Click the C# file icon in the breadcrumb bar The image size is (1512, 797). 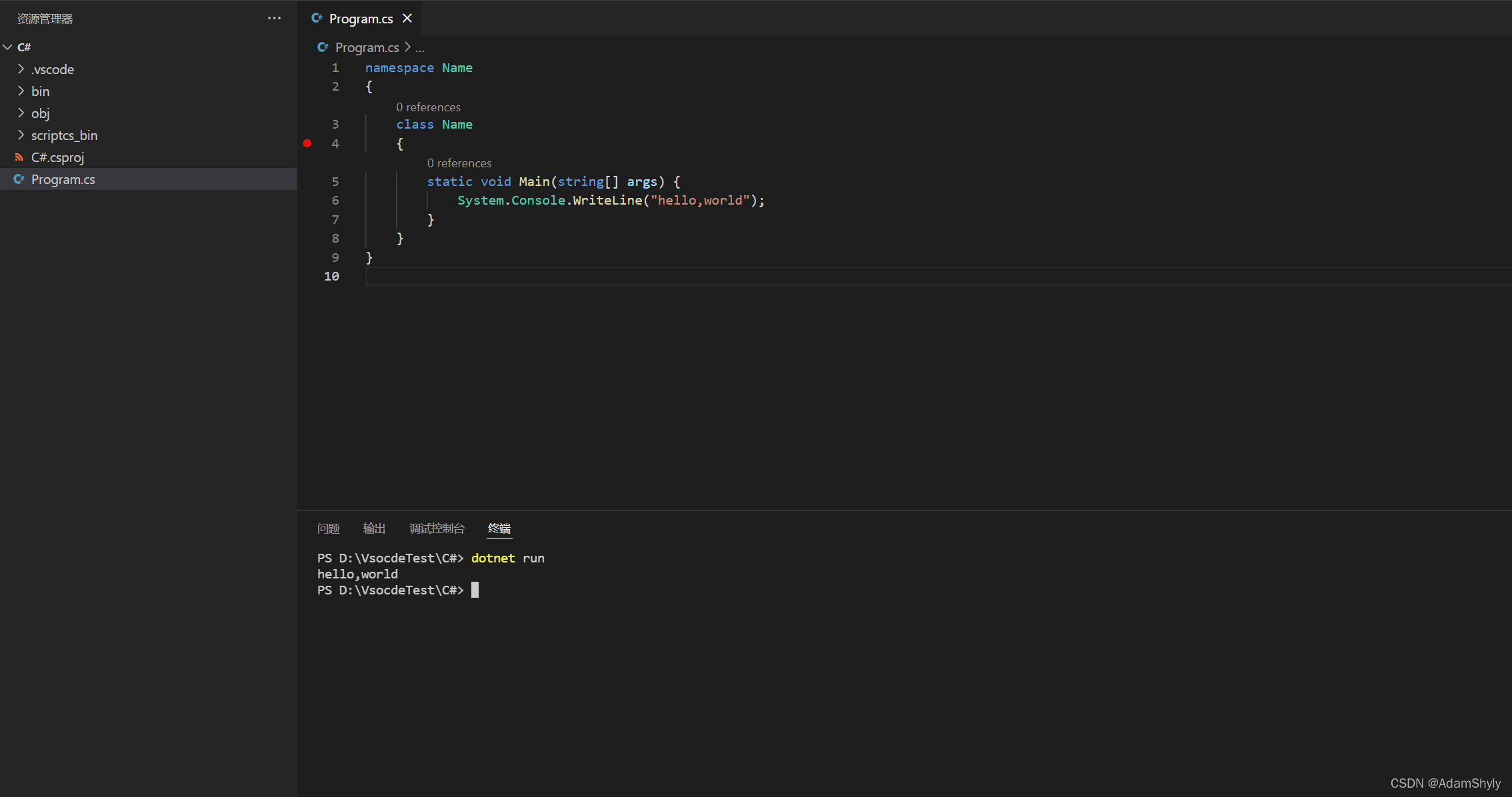pos(323,47)
